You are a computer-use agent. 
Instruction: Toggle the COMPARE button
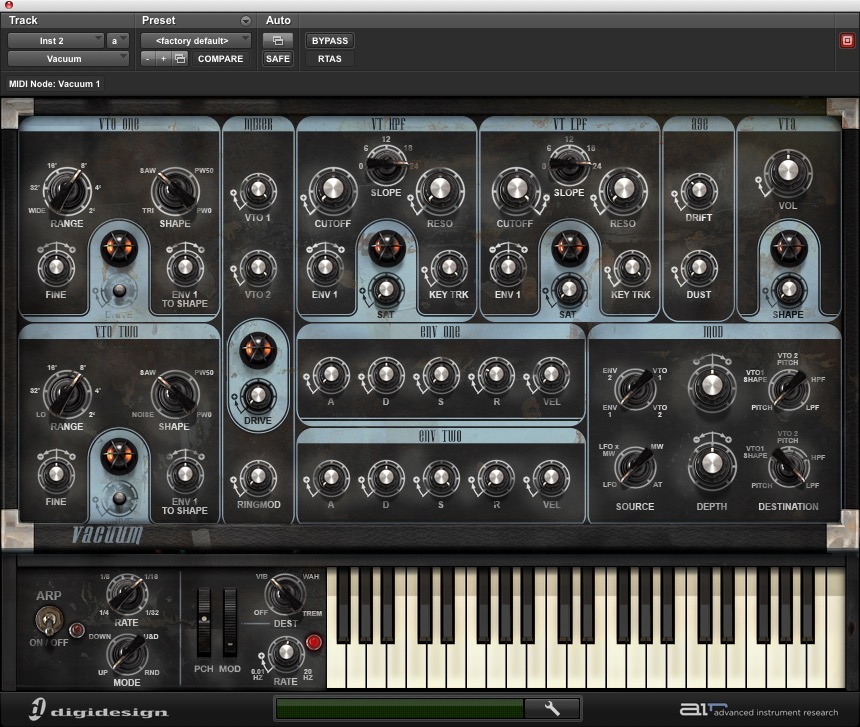(220, 59)
